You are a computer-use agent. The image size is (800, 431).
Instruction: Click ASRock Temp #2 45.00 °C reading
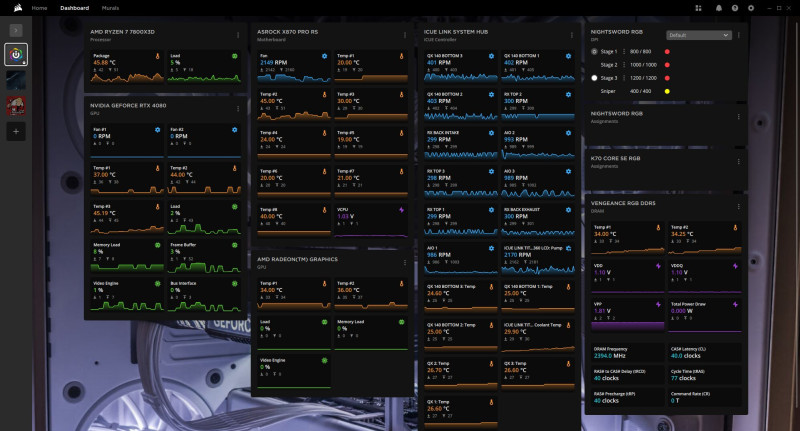tap(271, 101)
